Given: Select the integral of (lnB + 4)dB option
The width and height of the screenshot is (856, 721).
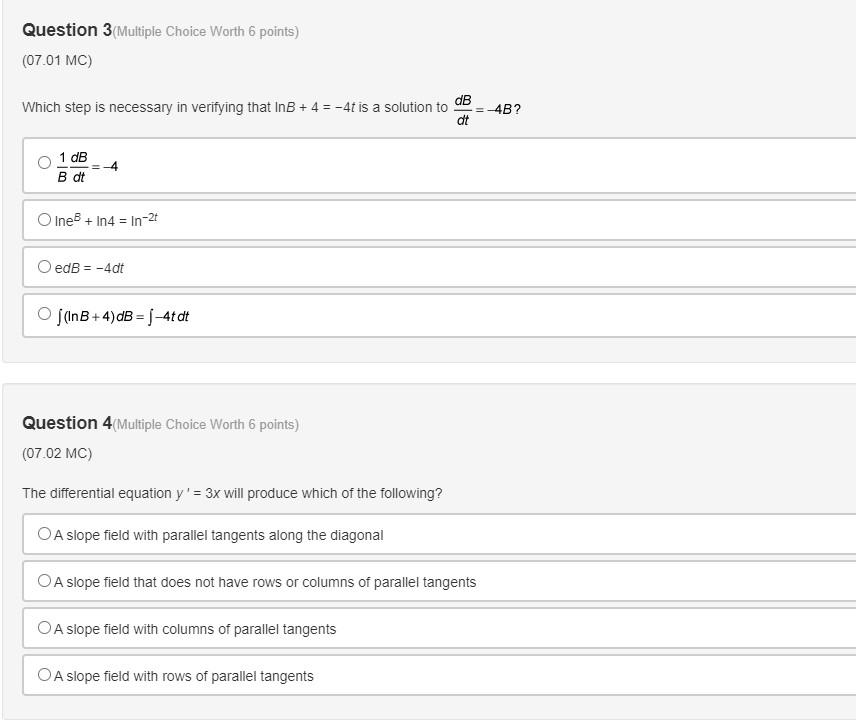Looking at the screenshot, I should [x=44, y=315].
